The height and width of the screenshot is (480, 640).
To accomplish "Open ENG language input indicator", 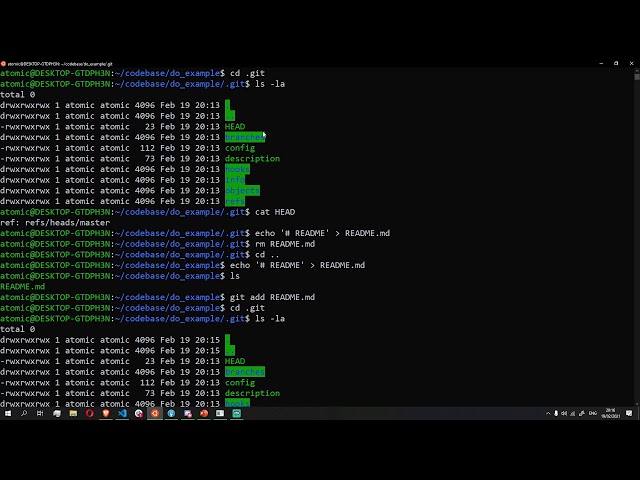I will (x=593, y=413).
